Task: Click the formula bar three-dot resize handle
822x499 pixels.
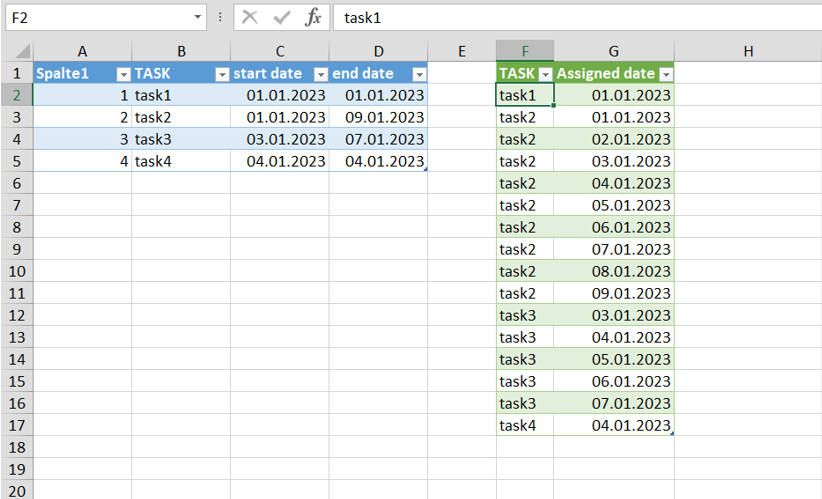Action: 220,17
